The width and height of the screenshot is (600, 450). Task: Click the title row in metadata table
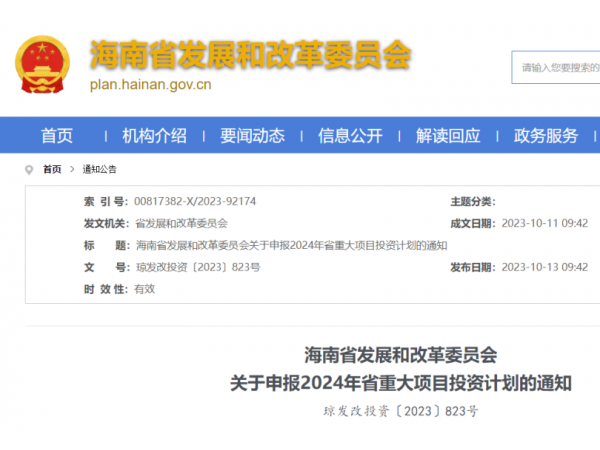tap(290, 245)
